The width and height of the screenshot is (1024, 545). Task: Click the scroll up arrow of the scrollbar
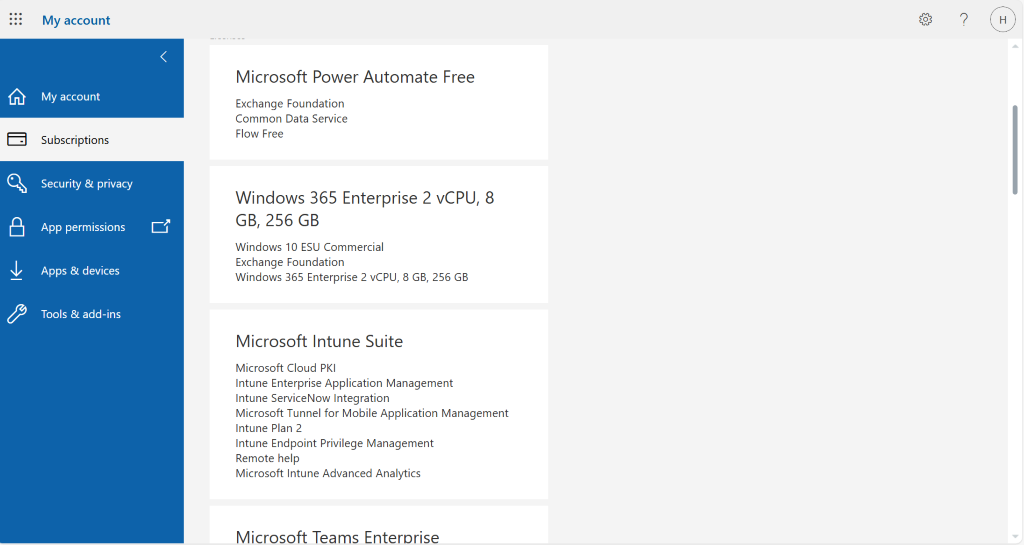pyautogui.click(x=1014, y=46)
